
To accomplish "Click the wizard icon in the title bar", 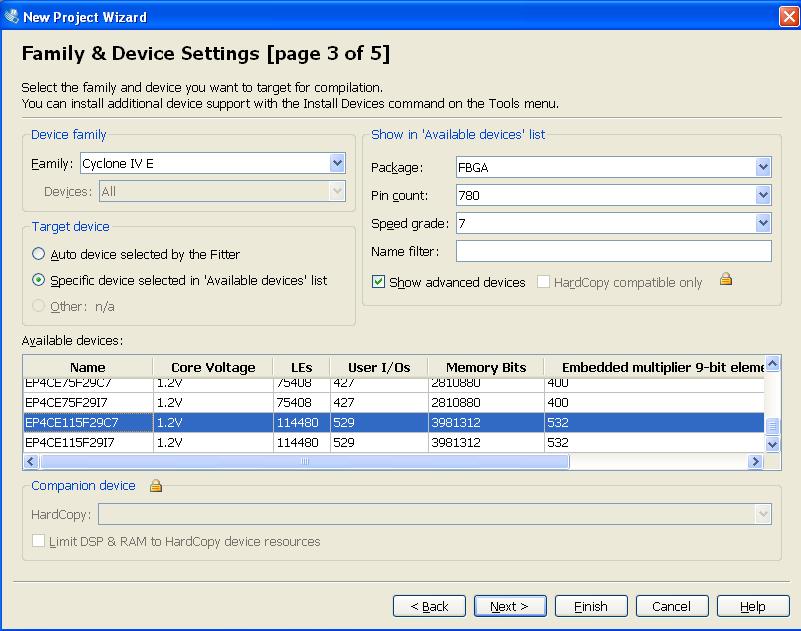I will point(11,16).
